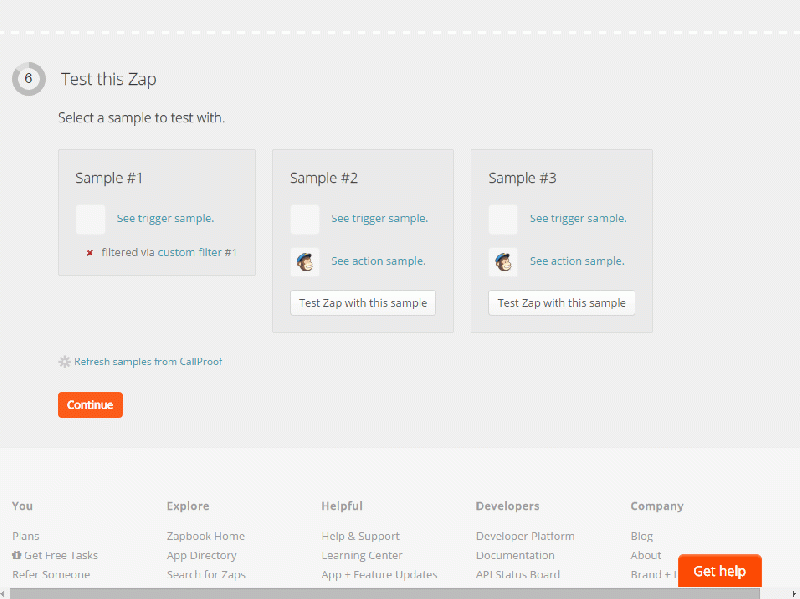The width and height of the screenshot is (800, 599).
Task: View the action sample for Sample #2
Action: point(378,262)
